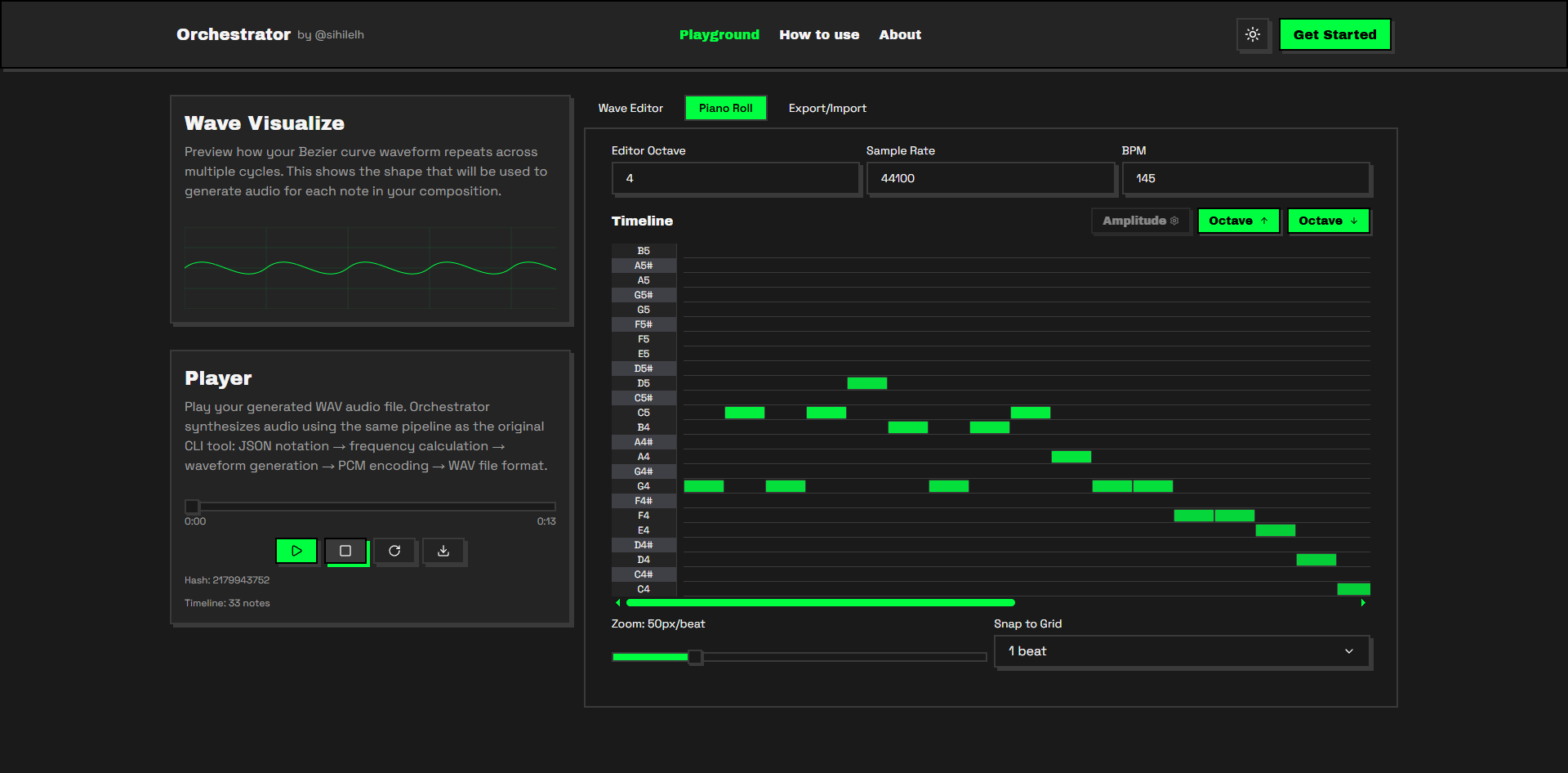Toggle light mode with the sun icon

1253,34
